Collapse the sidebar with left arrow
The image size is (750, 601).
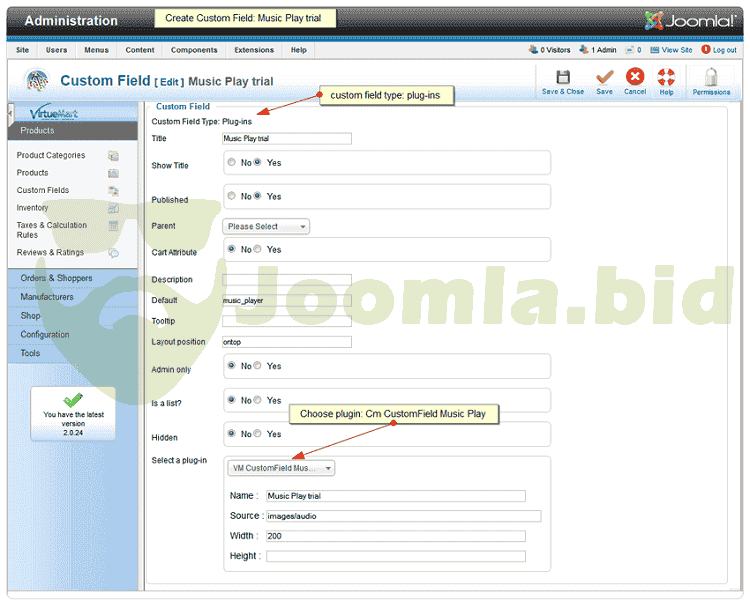pos(11,114)
